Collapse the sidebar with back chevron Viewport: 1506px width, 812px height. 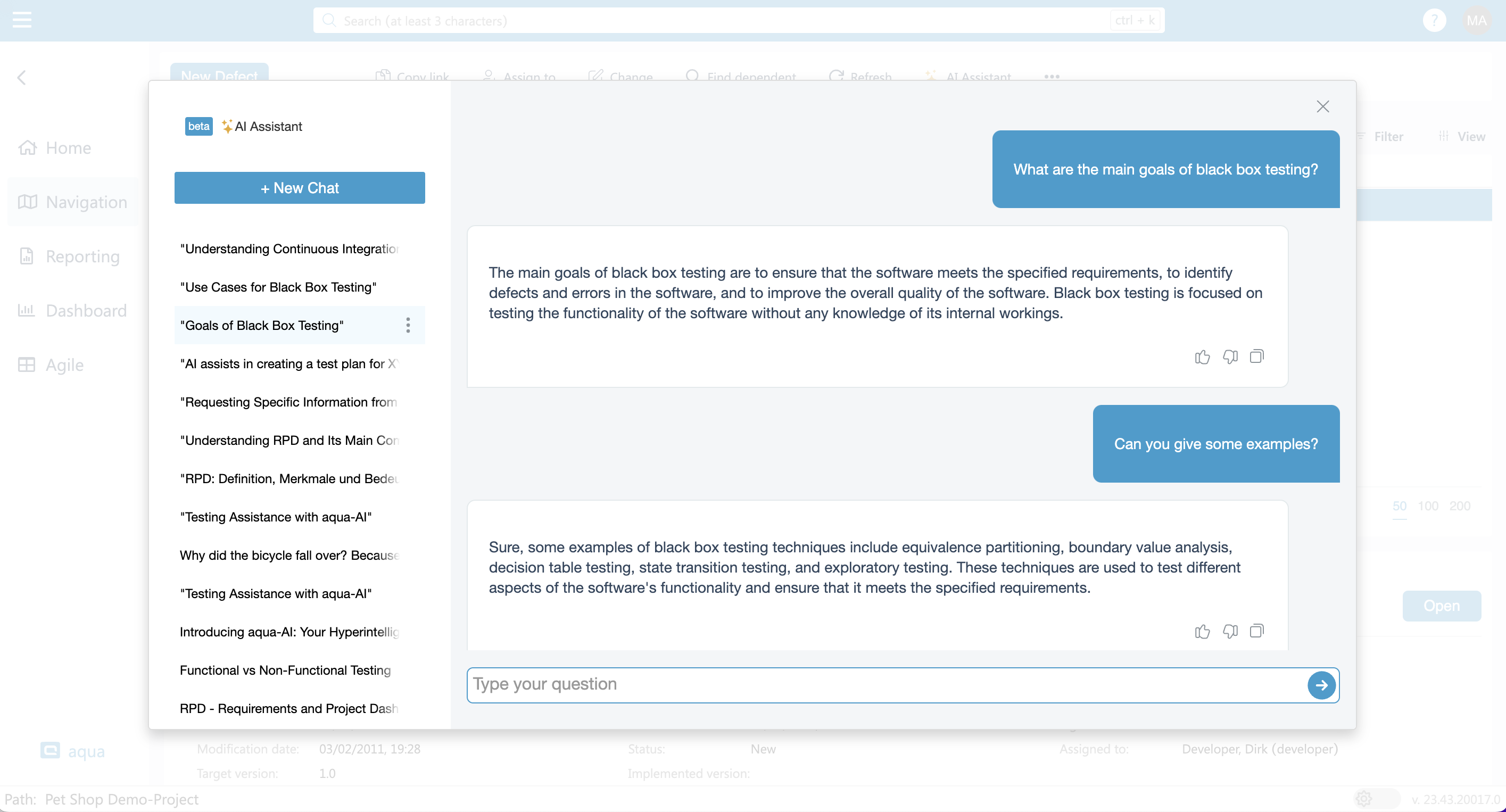[x=22, y=77]
